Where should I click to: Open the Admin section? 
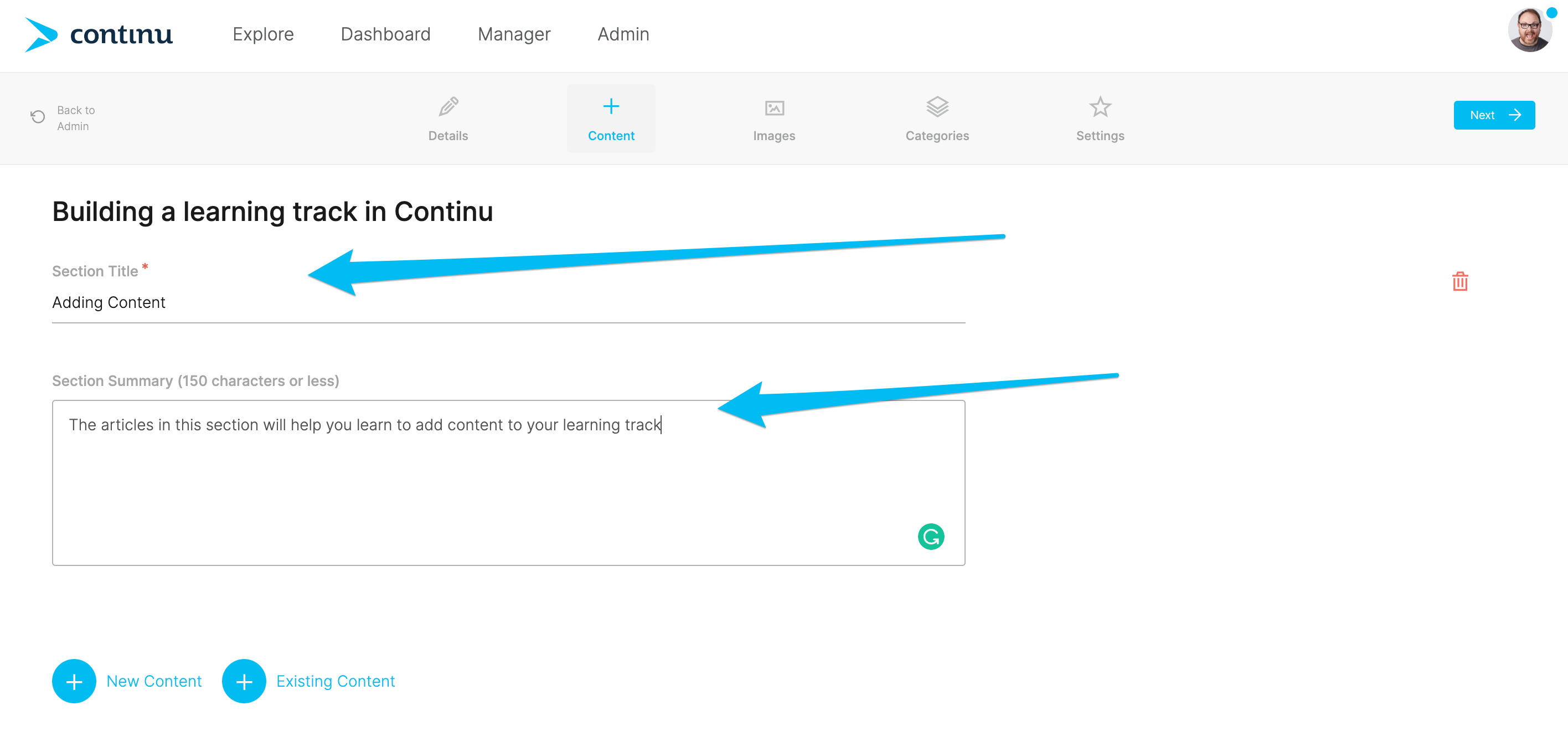623,35
